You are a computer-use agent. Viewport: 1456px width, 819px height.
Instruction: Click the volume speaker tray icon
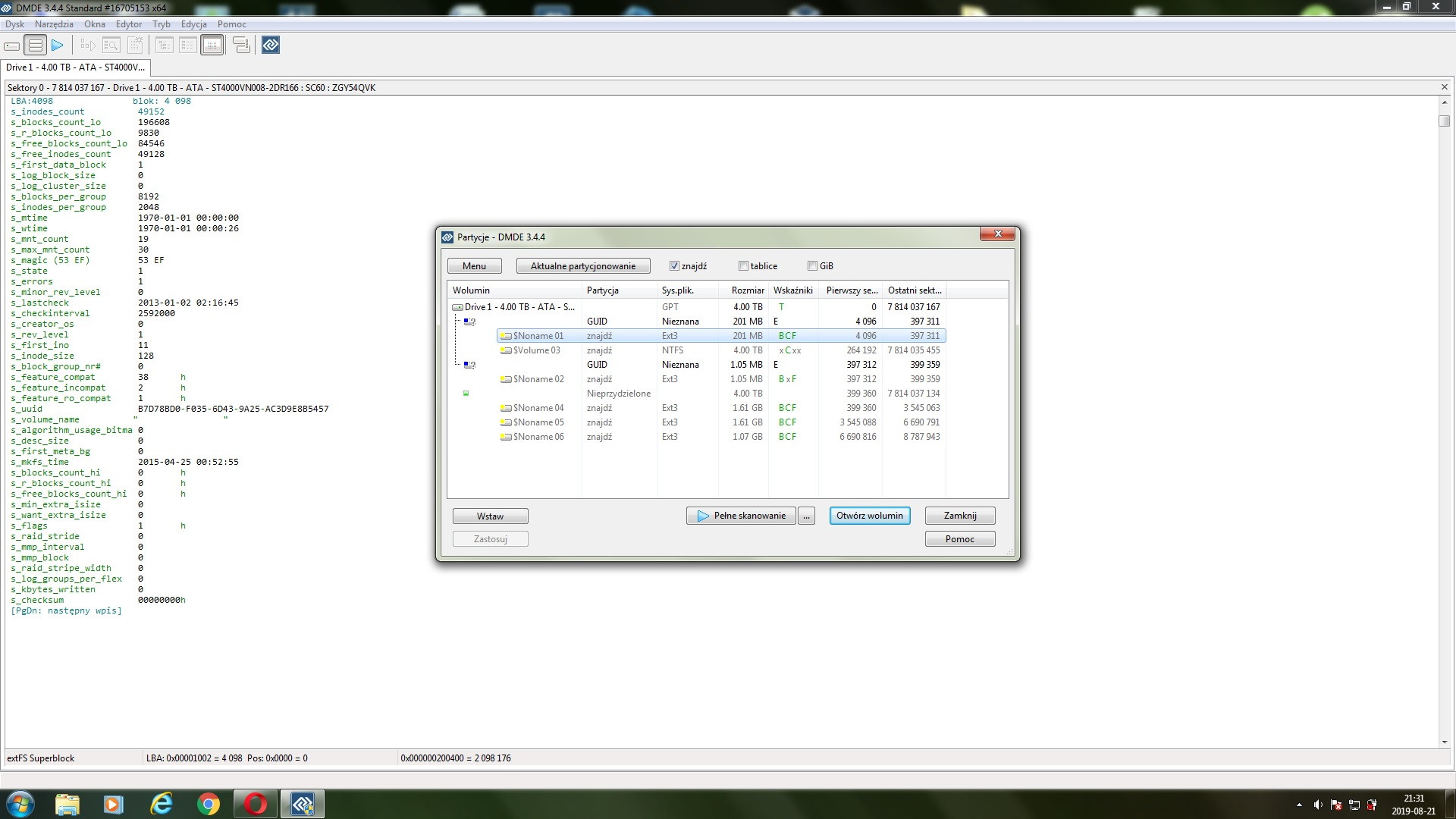pyautogui.click(x=1318, y=805)
